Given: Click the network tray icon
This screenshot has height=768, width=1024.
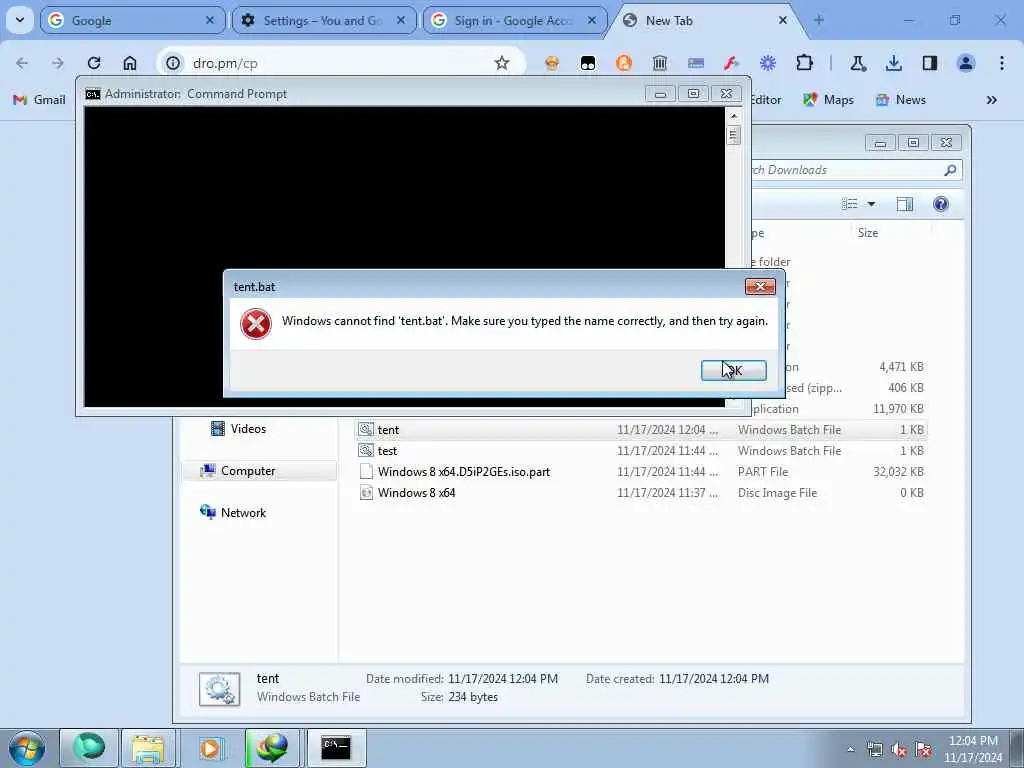Looking at the screenshot, I should (x=875, y=750).
